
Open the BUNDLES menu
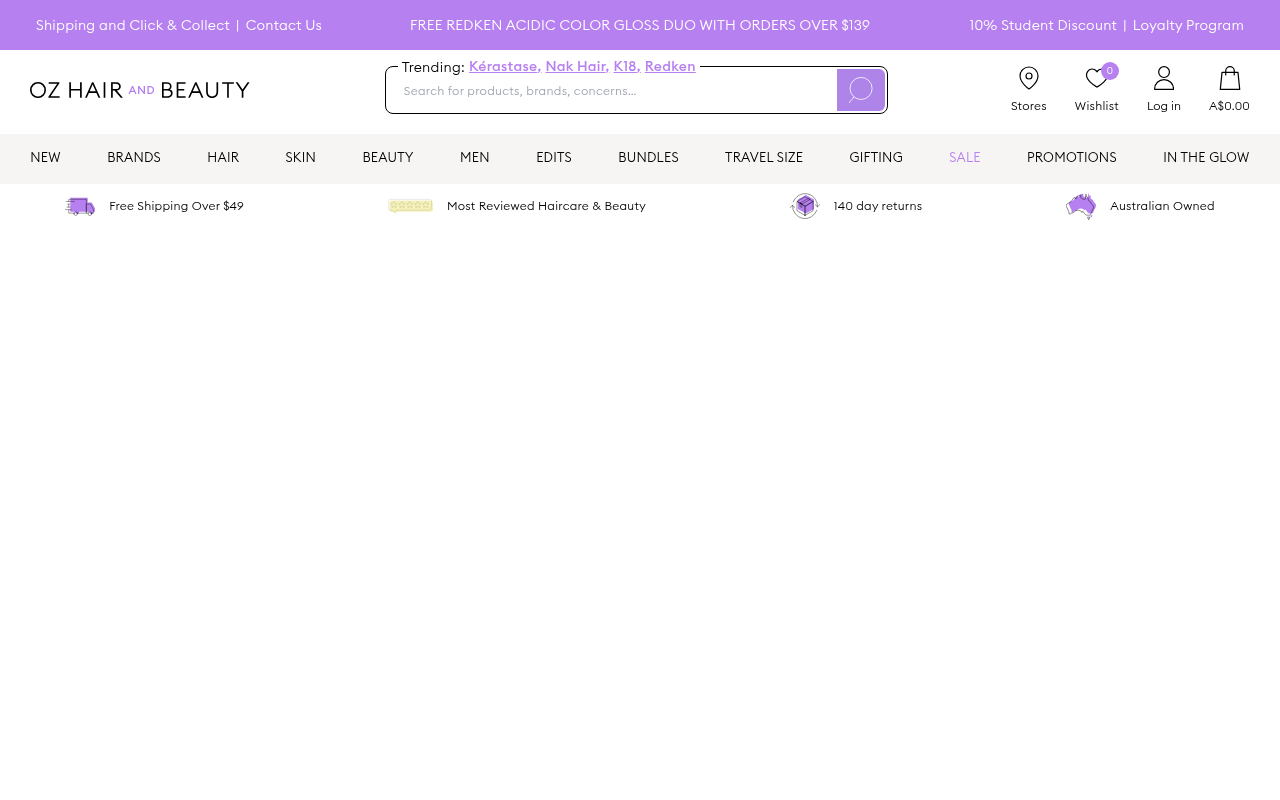pos(648,158)
